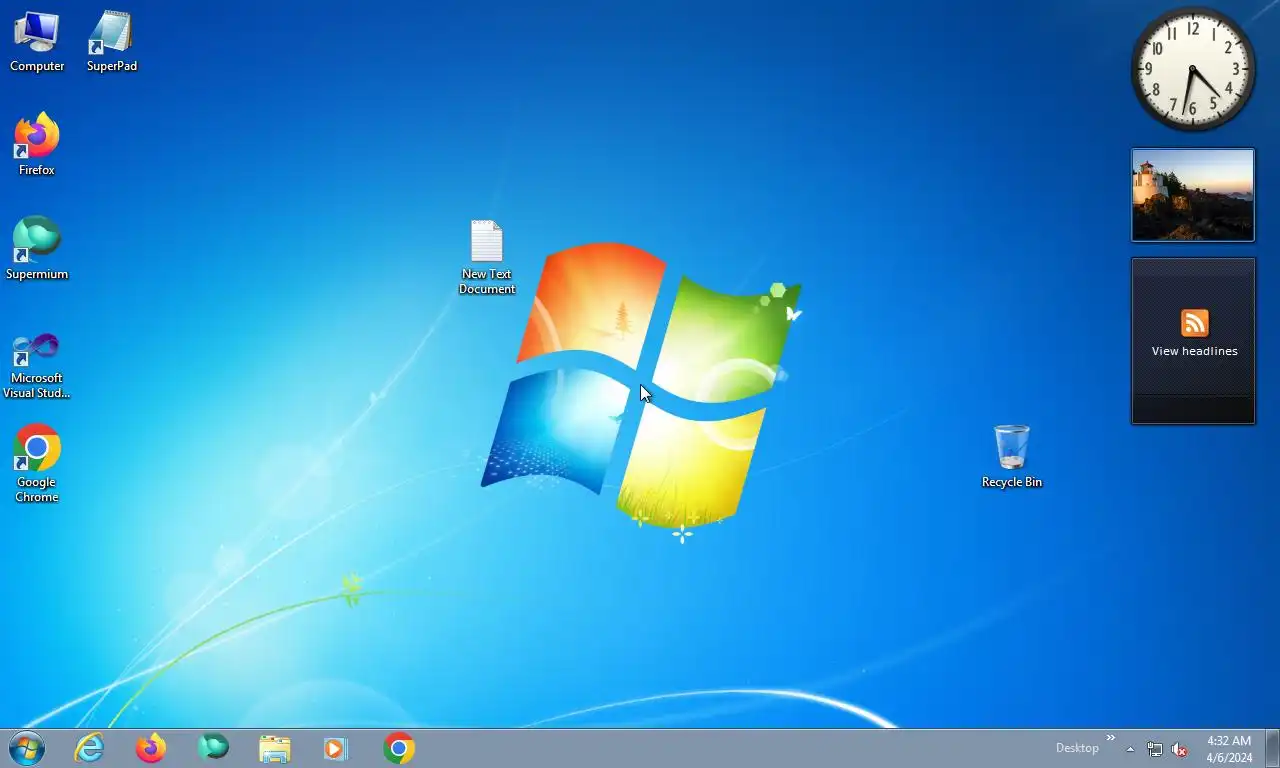1280x768 pixels.
Task: Select the Recycle Bin icon
Action: (x=1012, y=456)
